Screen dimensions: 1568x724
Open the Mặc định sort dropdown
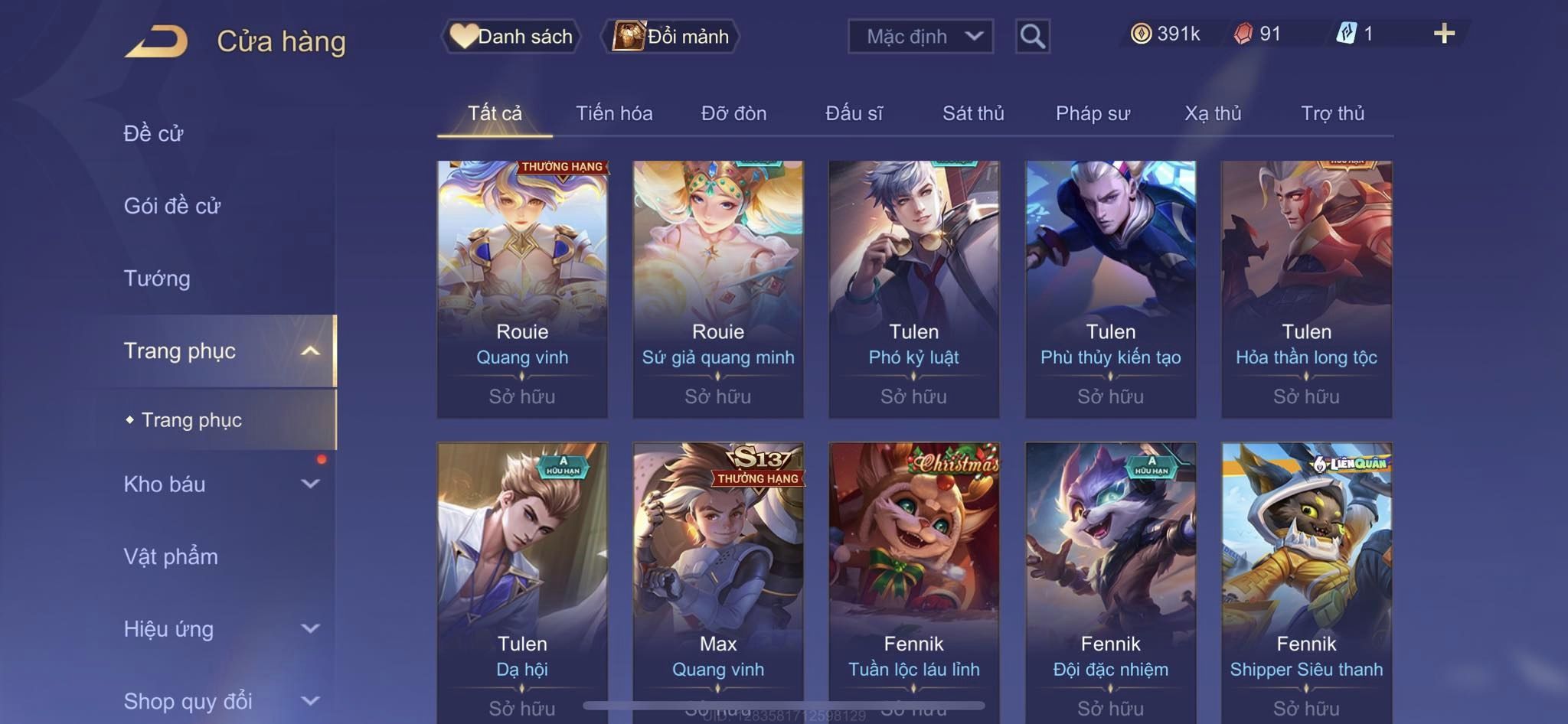(920, 36)
